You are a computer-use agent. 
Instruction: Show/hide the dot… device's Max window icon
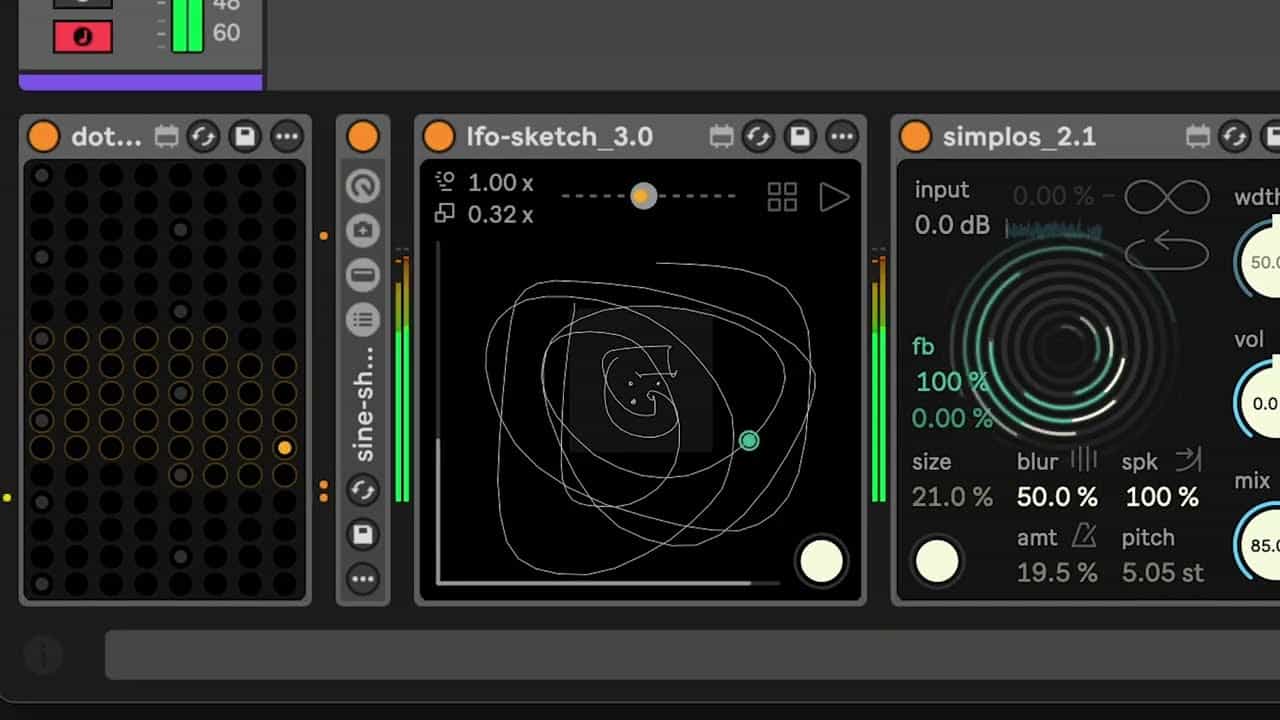click(166, 136)
